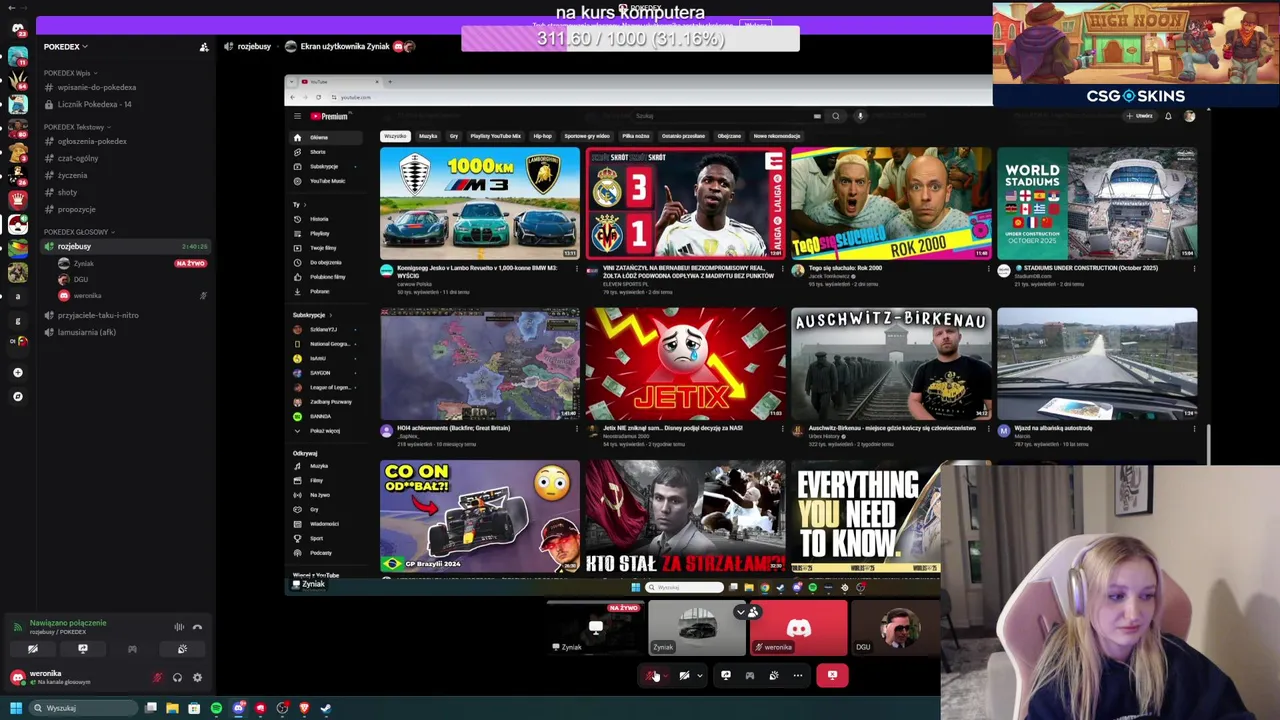The height and width of the screenshot is (720, 1280).
Task: Open File Explorer from the taskbar
Action: pyautogui.click(x=172, y=708)
